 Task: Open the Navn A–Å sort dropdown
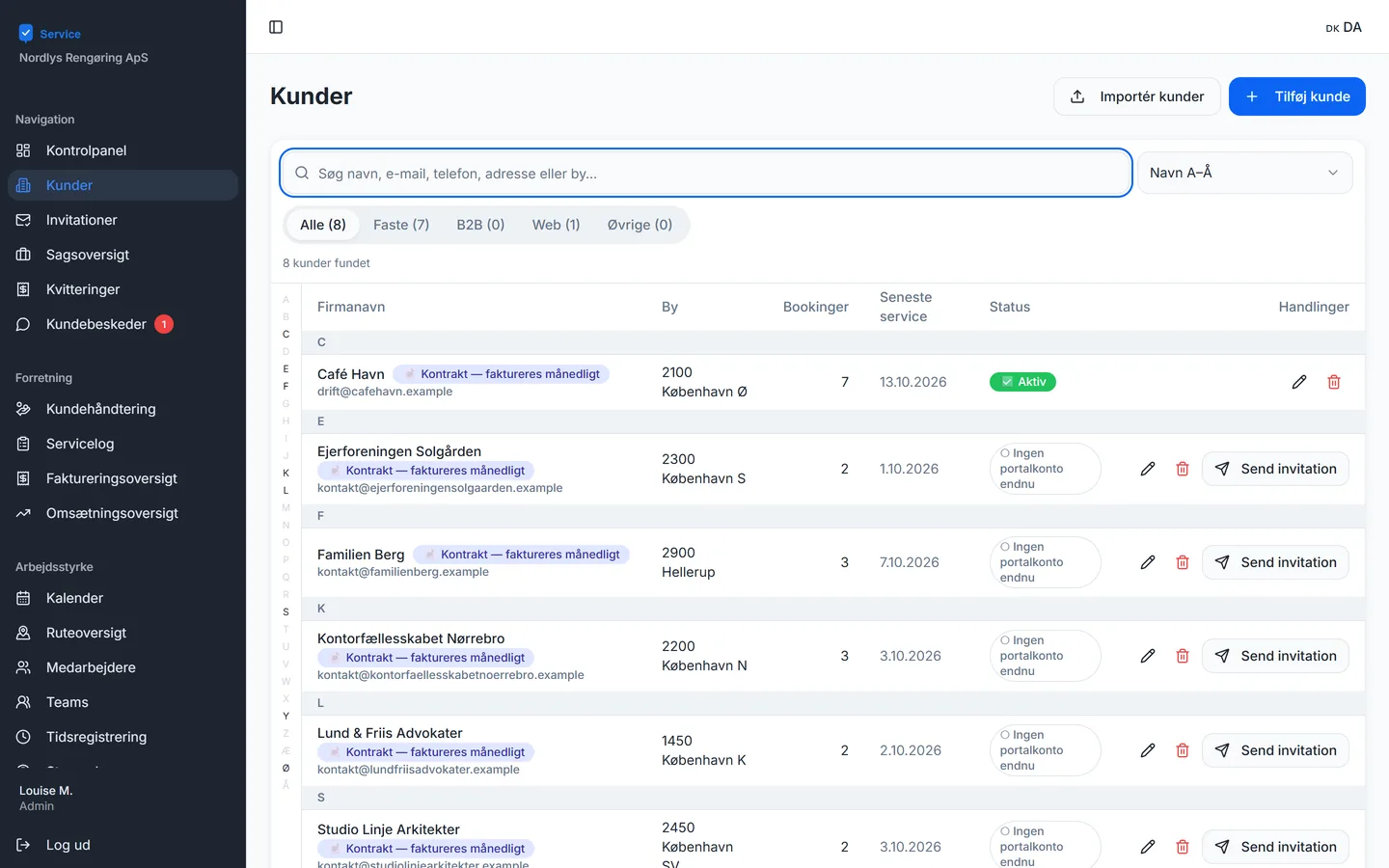[1245, 173]
